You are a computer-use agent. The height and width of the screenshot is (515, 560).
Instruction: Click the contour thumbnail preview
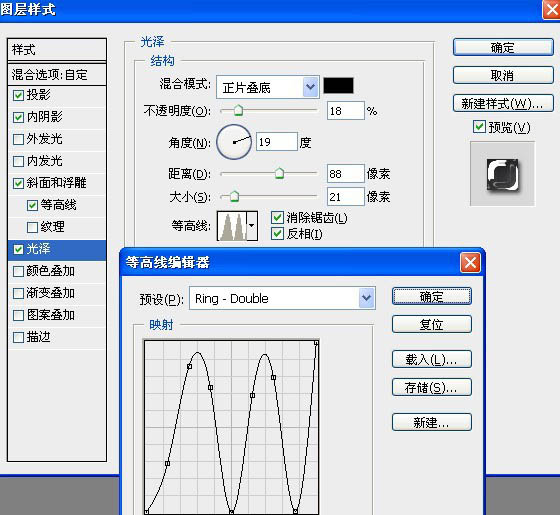coord(232,226)
